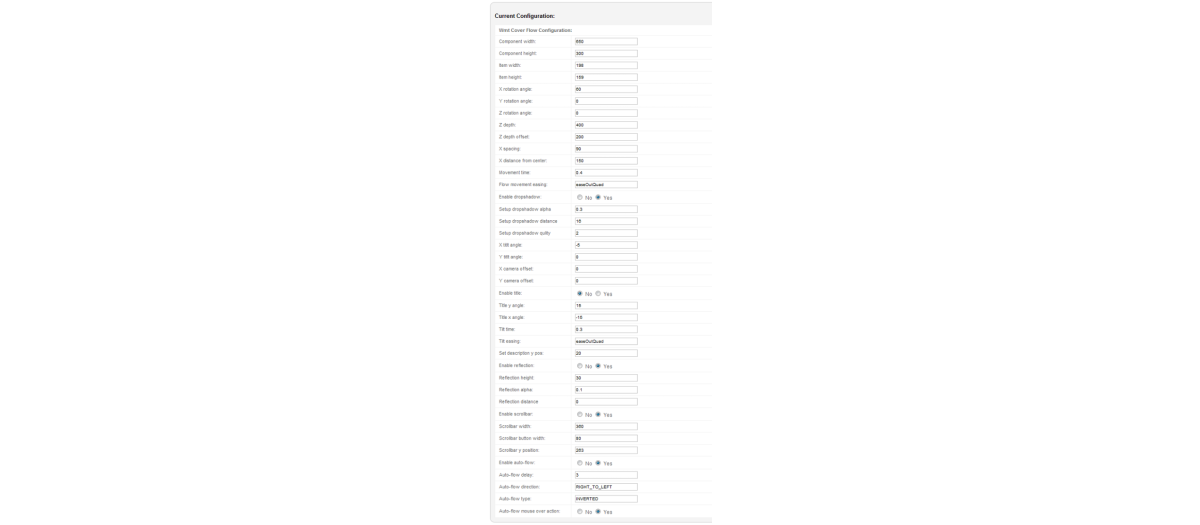1200x525 pixels.
Task: Click the Flow movement easing field
Action: [605, 185]
